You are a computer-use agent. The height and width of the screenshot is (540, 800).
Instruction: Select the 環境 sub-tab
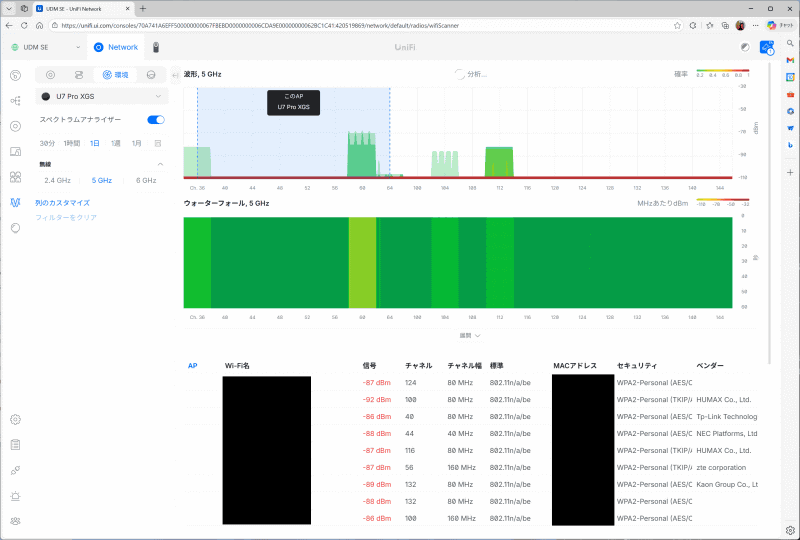tap(115, 75)
